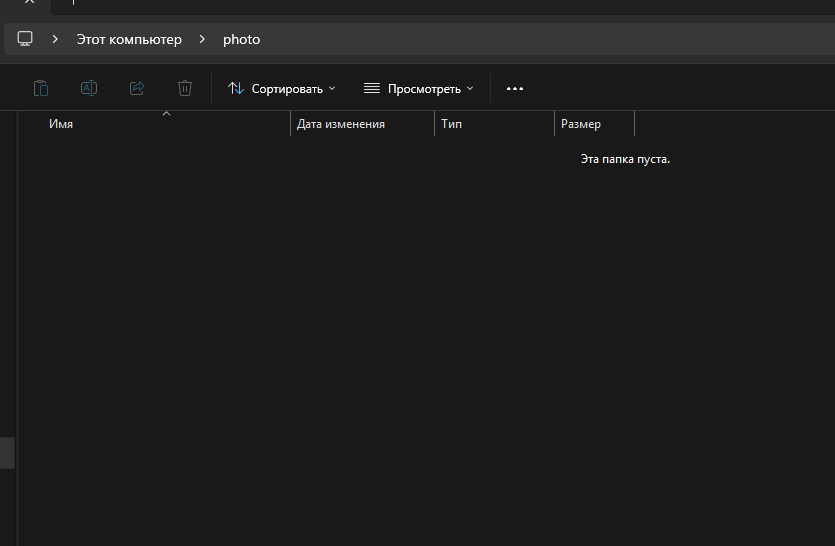The height and width of the screenshot is (546, 835).
Task: Click the lines icon beside Просмотреть
Action: tap(372, 88)
